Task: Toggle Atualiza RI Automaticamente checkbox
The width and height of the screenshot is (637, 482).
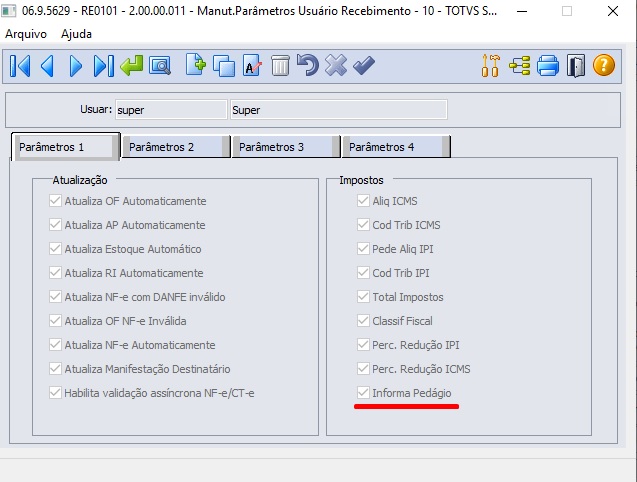Action: click(x=55, y=273)
